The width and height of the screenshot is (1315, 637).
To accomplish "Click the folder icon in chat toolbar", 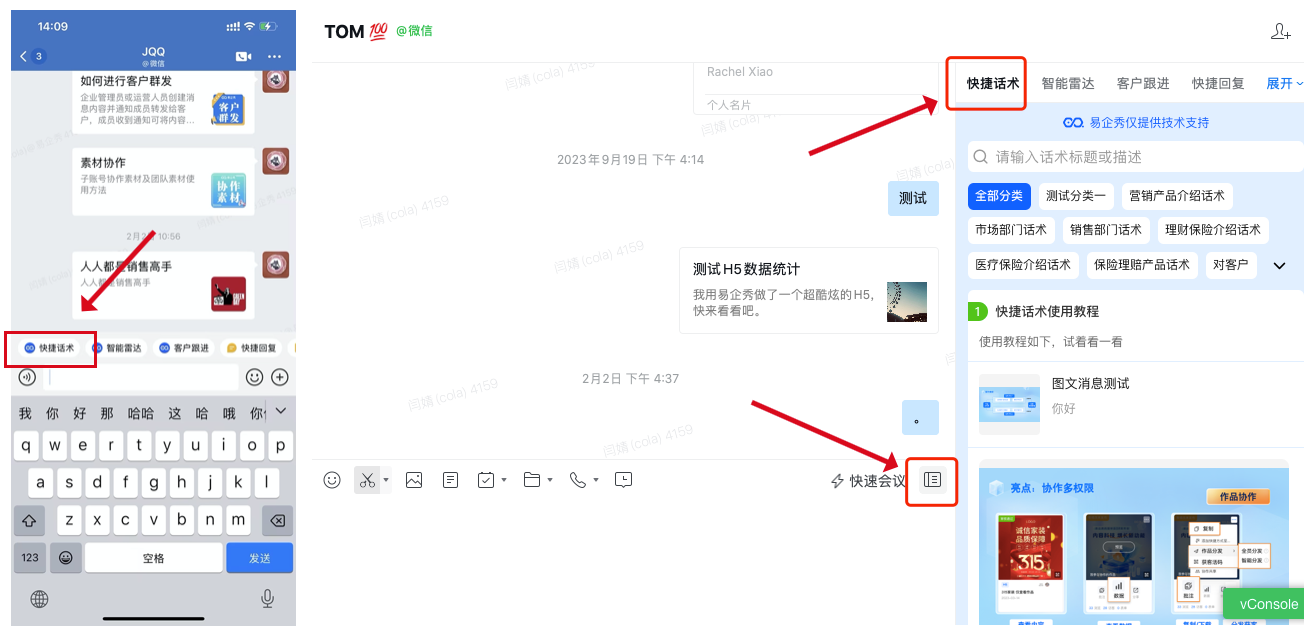I will tap(532, 480).
